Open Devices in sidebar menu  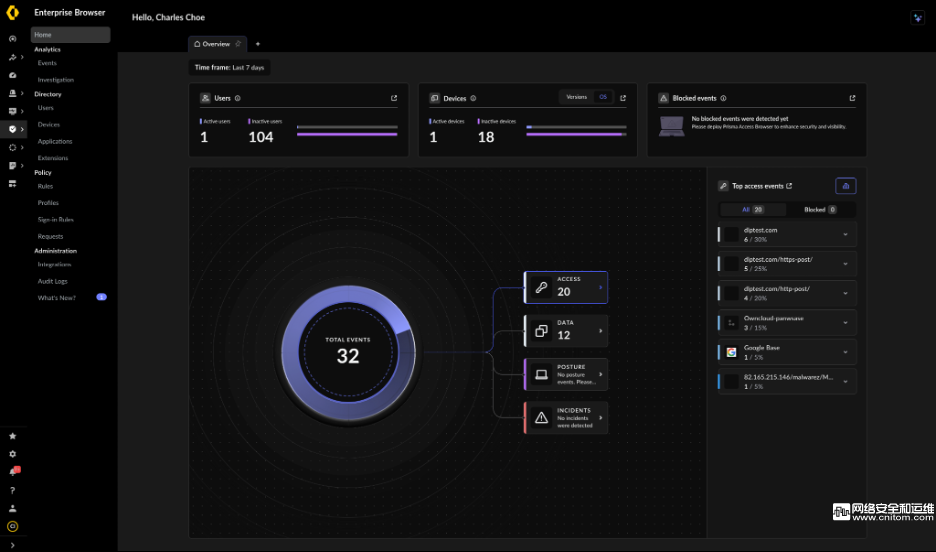(48, 124)
